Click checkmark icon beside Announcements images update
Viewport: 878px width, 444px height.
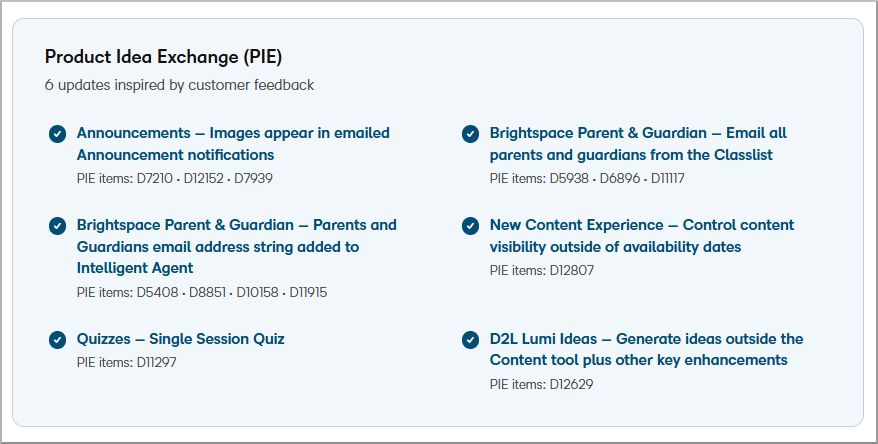click(57, 134)
